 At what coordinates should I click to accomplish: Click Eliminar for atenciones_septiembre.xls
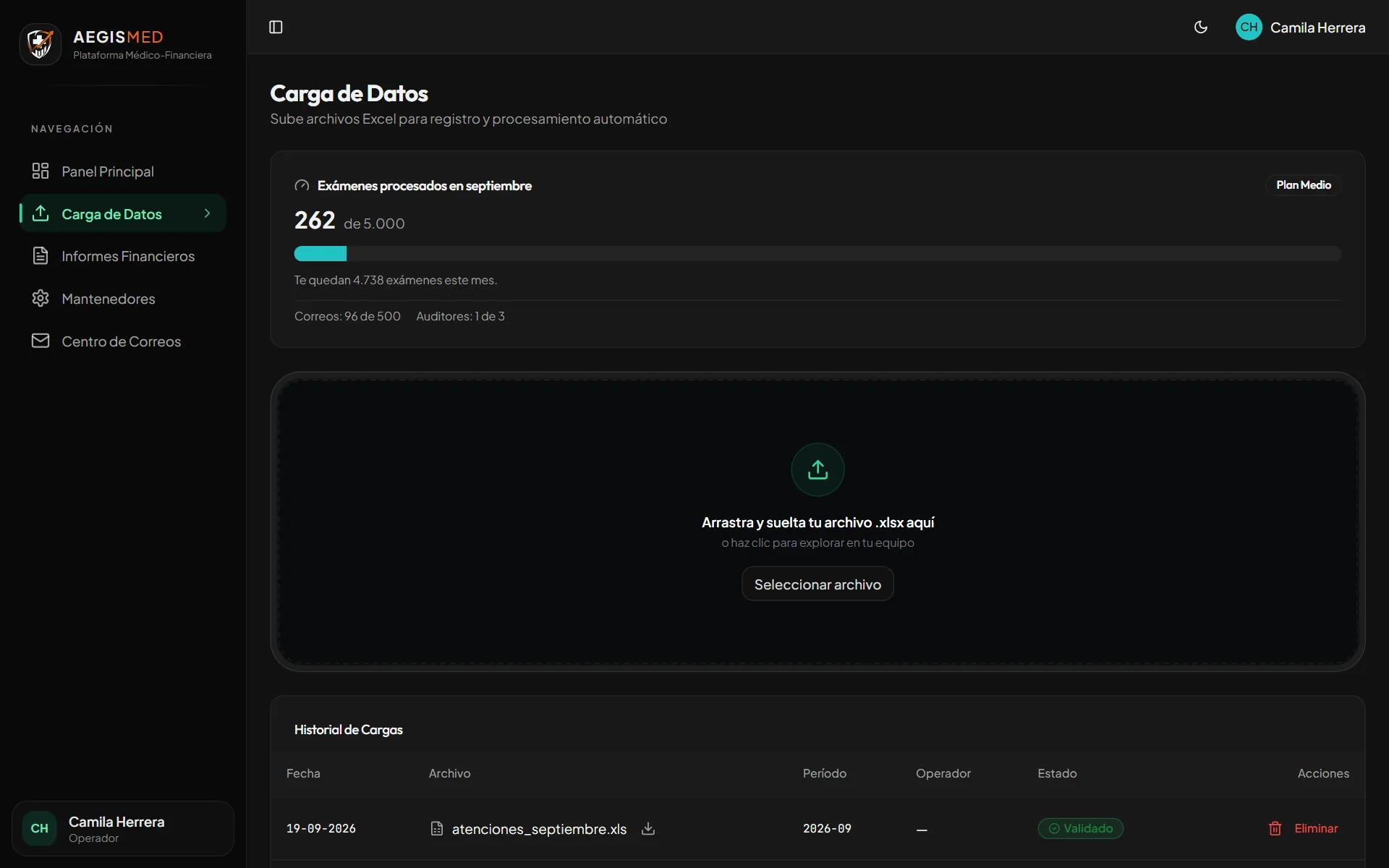(1316, 828)
